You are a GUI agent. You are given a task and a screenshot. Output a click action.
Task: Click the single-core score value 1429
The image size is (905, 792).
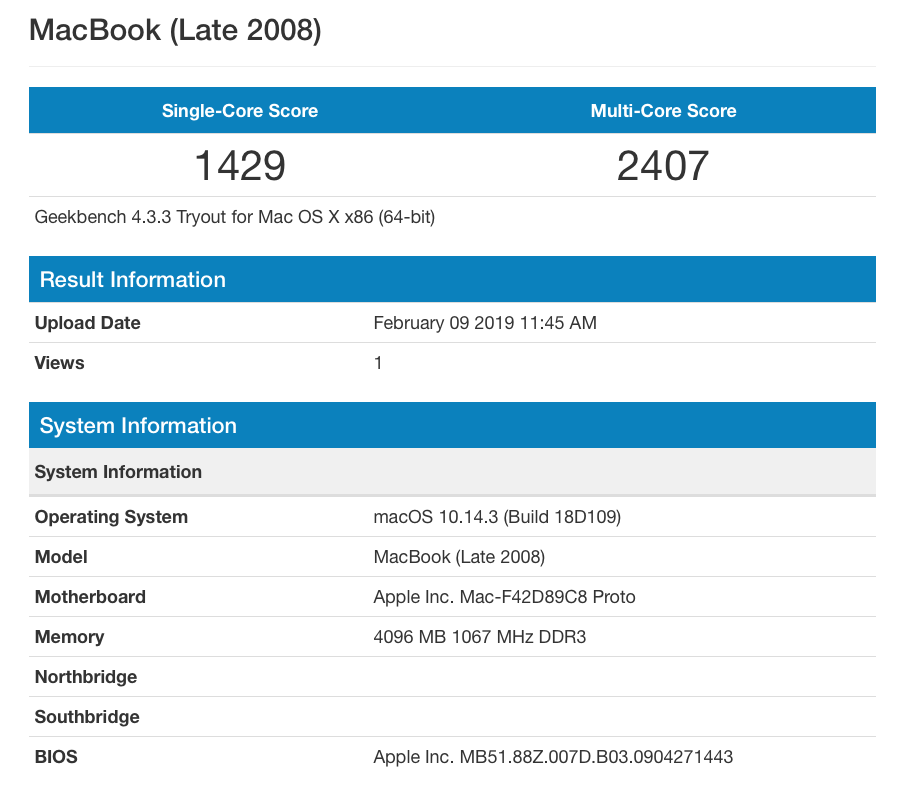[240, 166]
